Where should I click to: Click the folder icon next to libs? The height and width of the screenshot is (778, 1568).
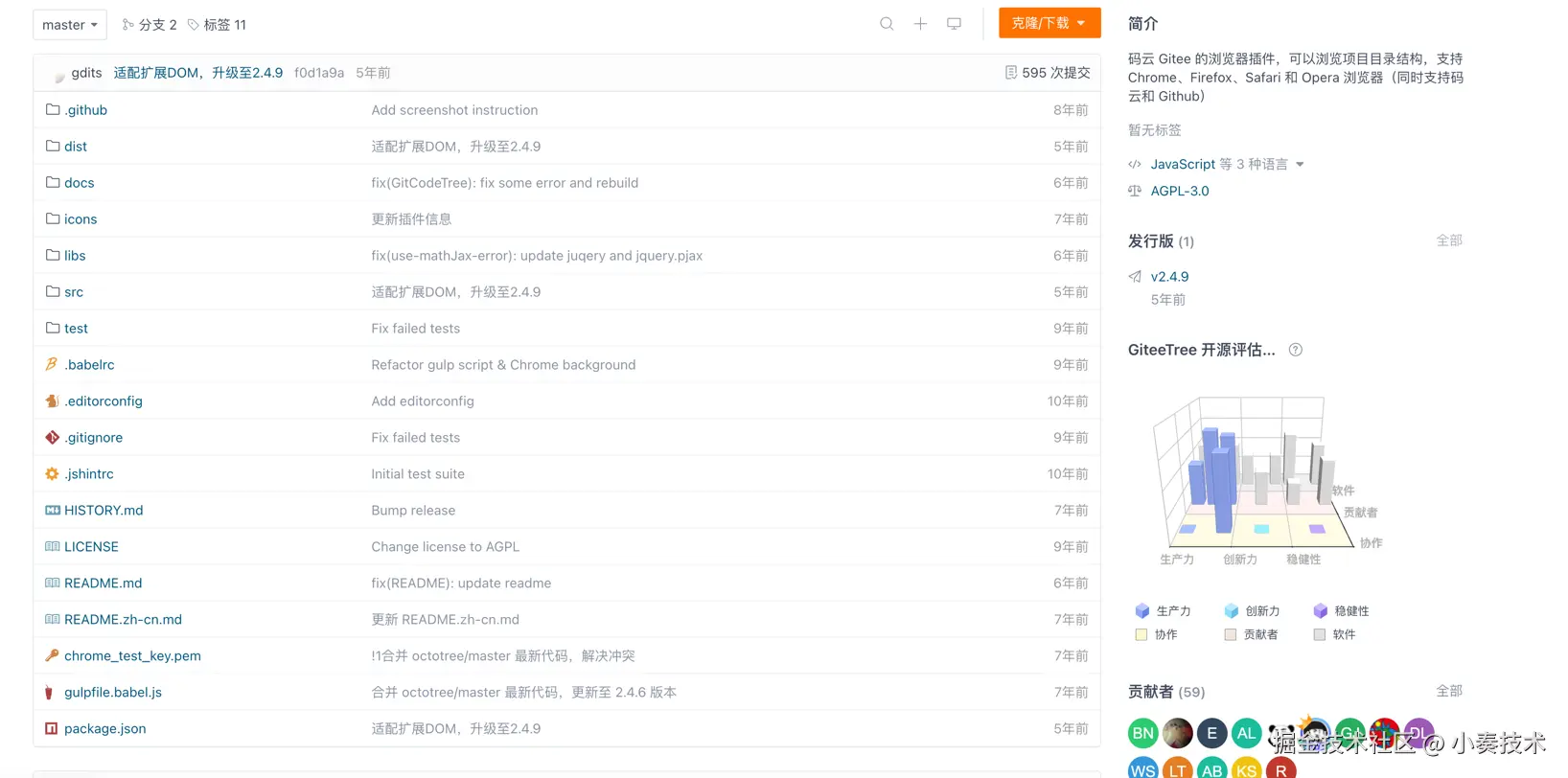coord(53,255)
